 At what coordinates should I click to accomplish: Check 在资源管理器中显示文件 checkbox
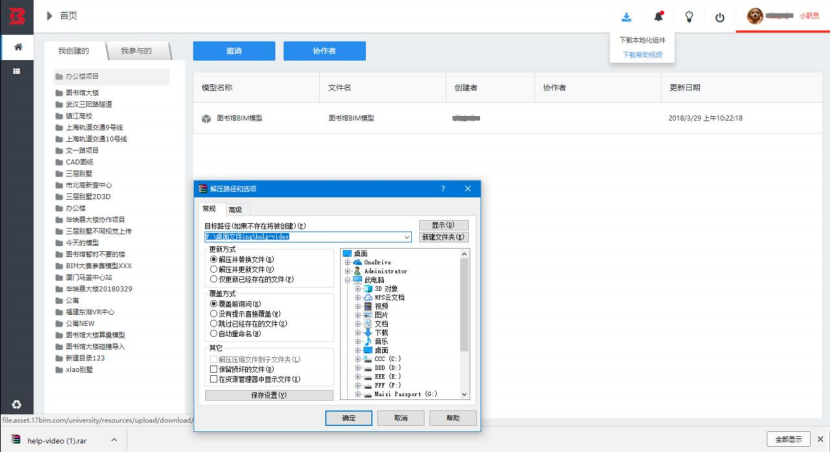214,379
